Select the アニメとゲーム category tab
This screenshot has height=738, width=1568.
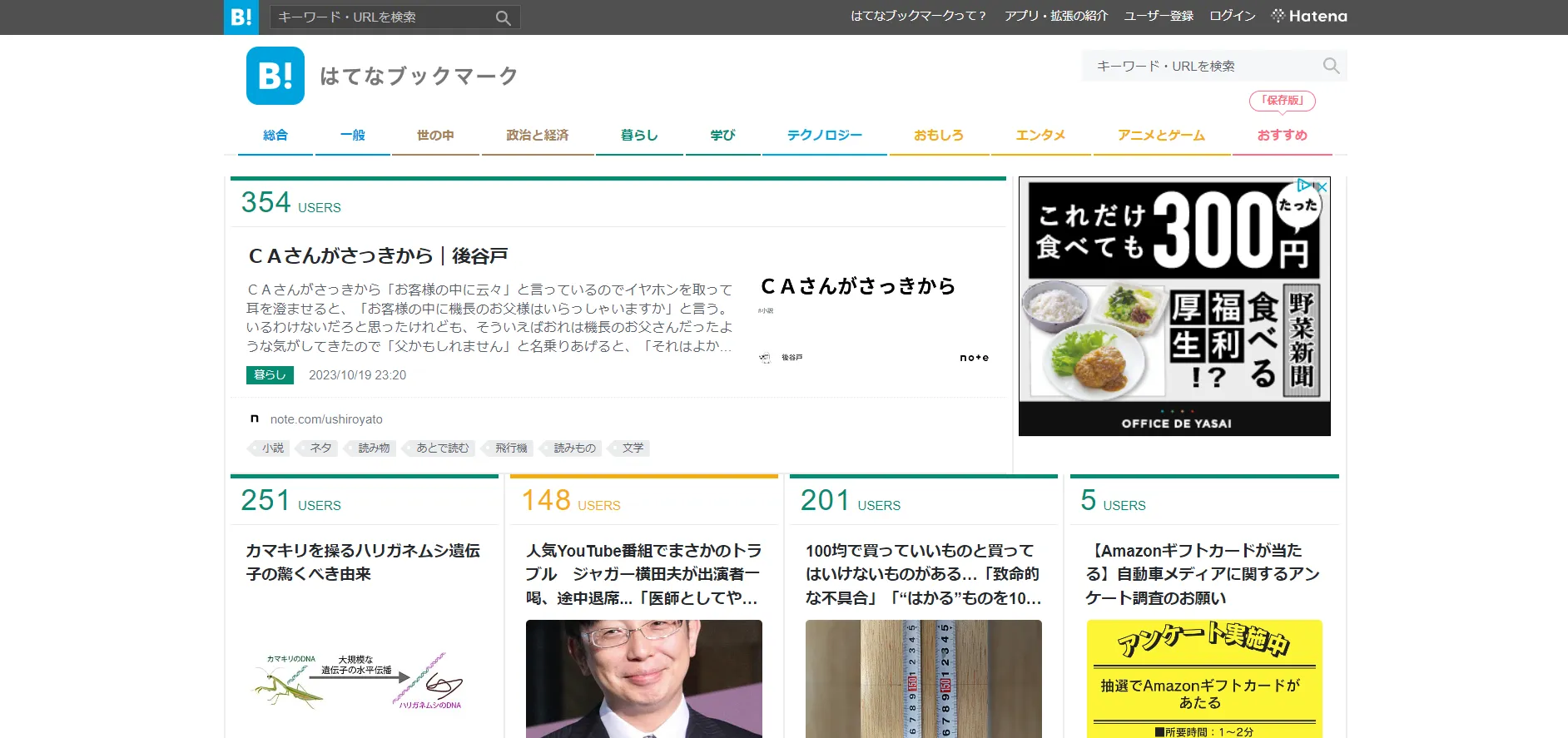coord(1162,135)
